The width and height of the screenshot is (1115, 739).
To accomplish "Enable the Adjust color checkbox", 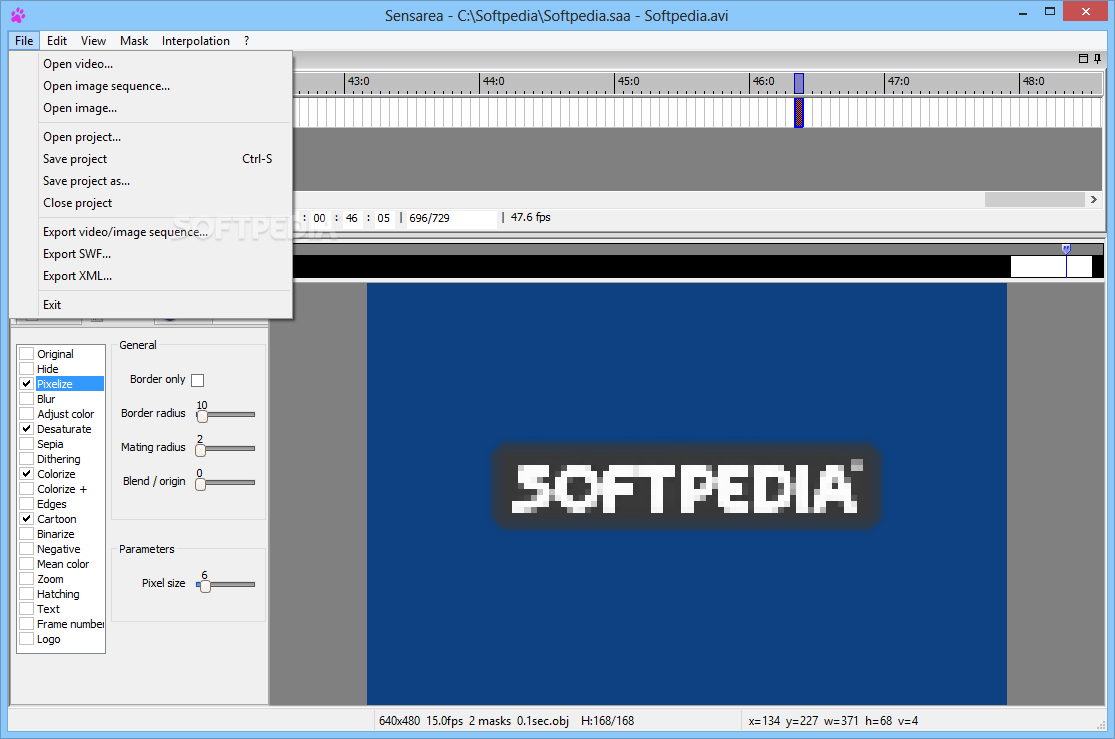I will click(x=26, y=413).
